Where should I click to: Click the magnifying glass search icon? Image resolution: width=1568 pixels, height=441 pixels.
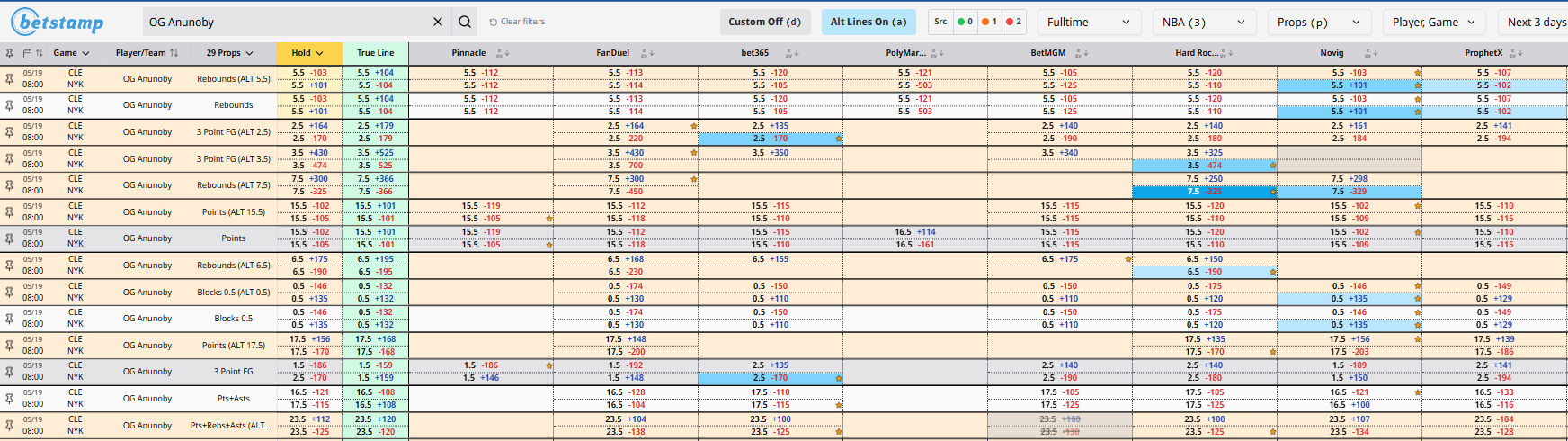(x=465, y=22)
